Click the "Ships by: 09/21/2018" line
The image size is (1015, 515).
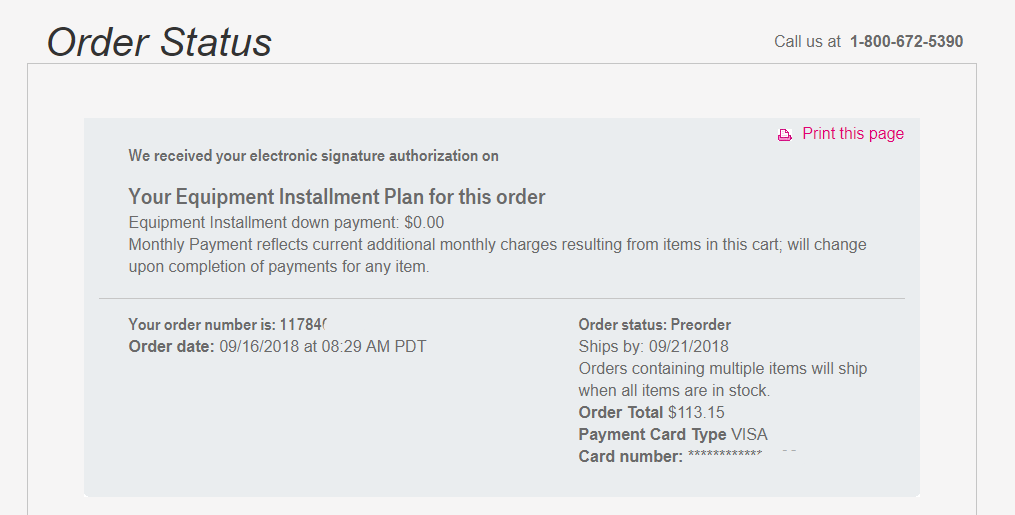(x=653, y=347)
